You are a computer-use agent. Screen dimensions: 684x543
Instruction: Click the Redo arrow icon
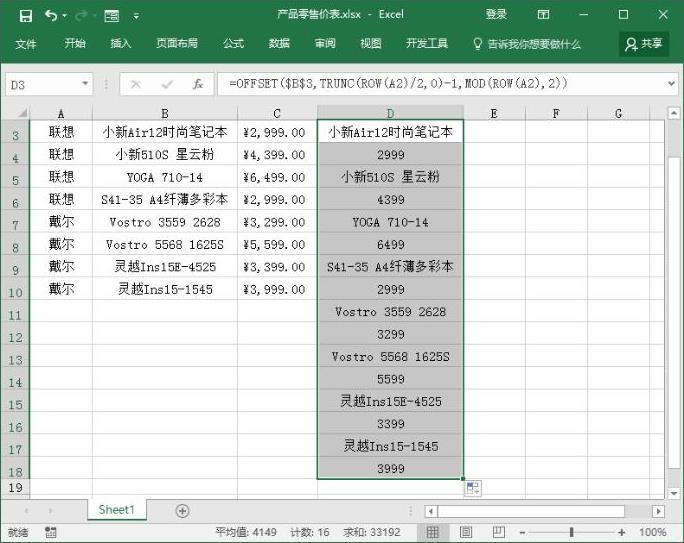[81, 16]
